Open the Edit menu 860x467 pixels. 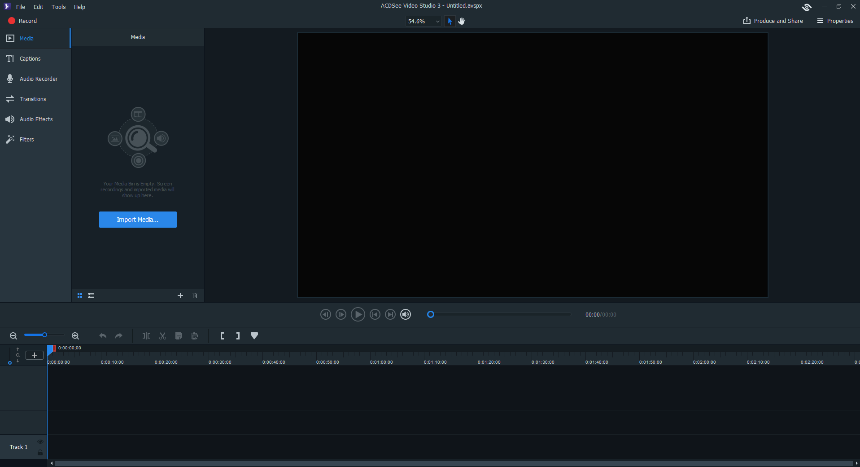point(38,7)
